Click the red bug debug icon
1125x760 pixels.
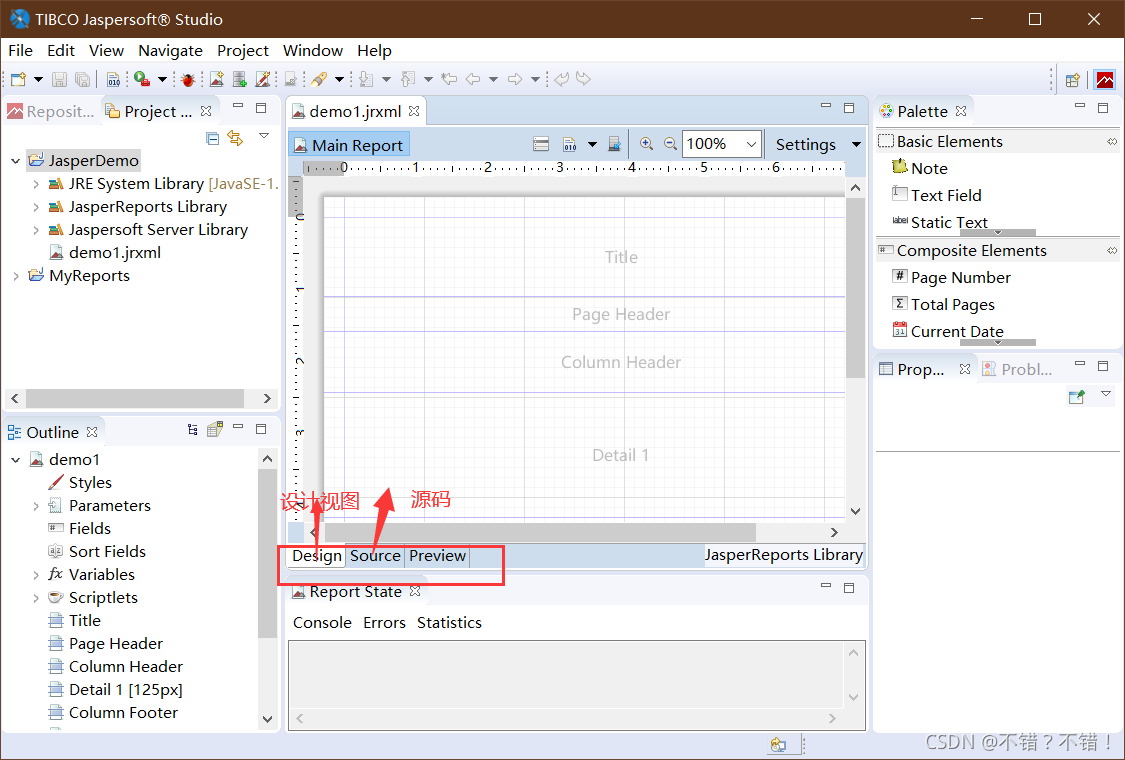(x=188, y=79)
